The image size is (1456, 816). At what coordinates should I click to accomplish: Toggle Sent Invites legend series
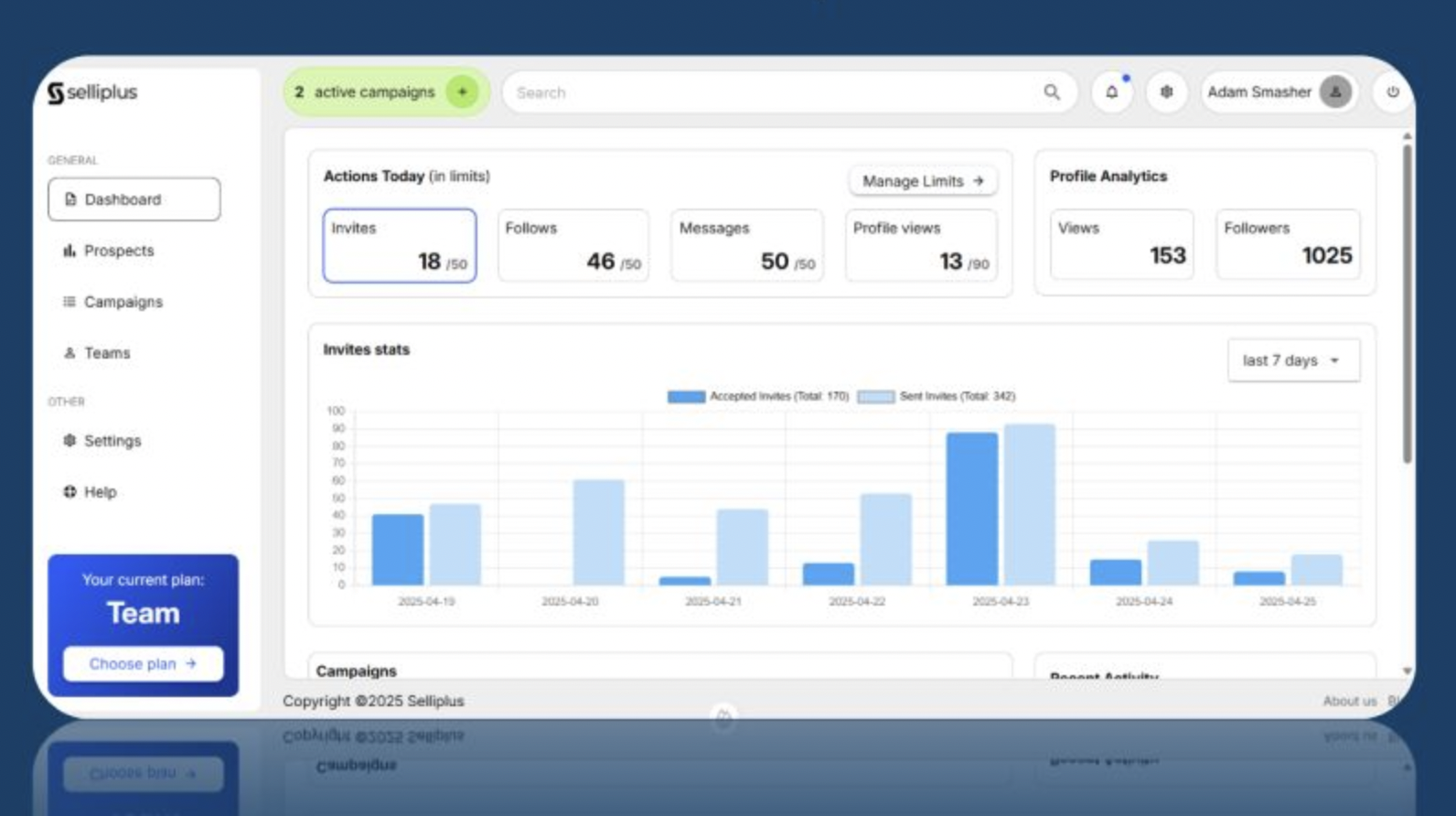coord(875,397)
